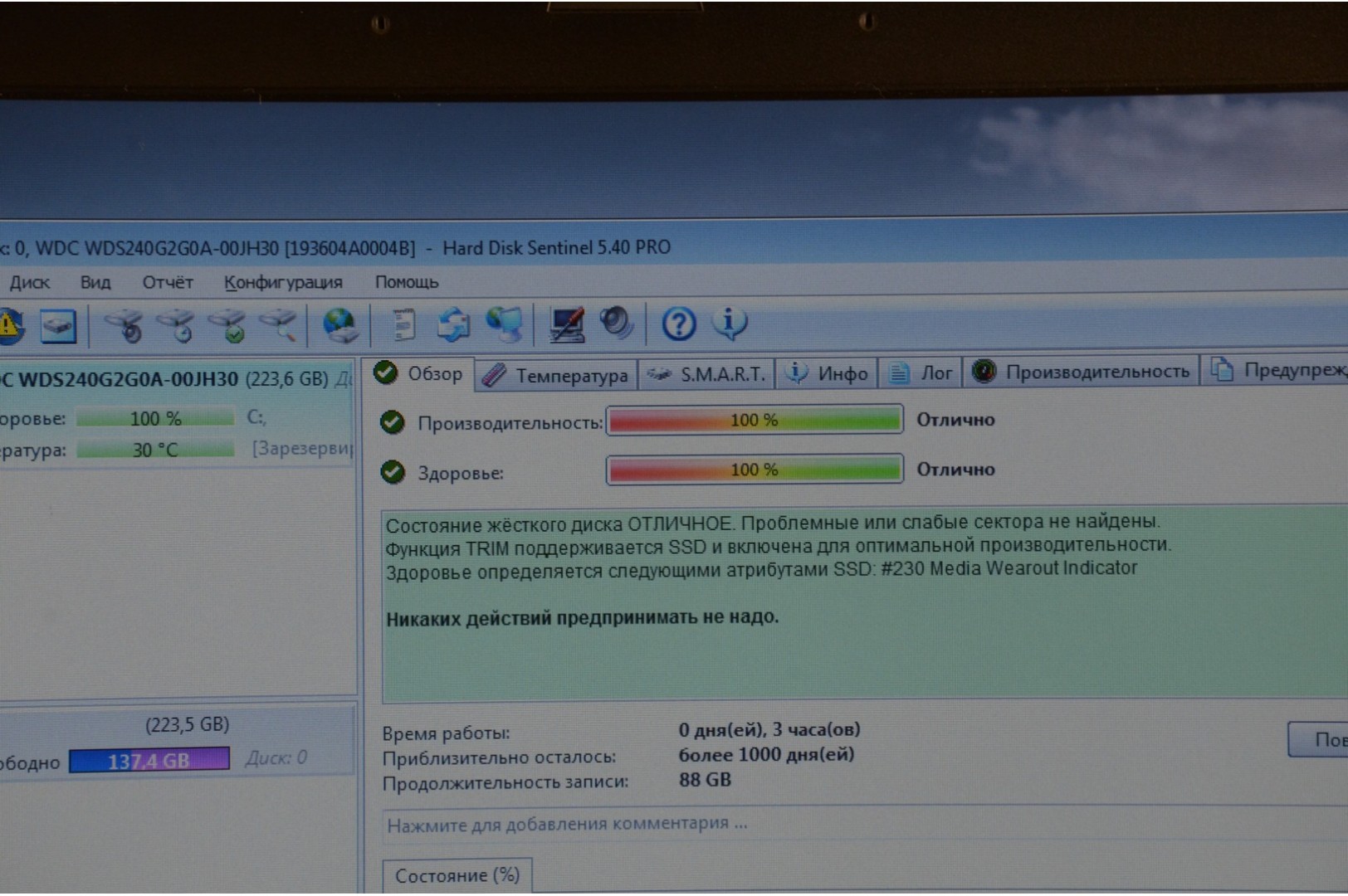Select the Состояние (%) tab
The image size is (1348, 896).
457,875
